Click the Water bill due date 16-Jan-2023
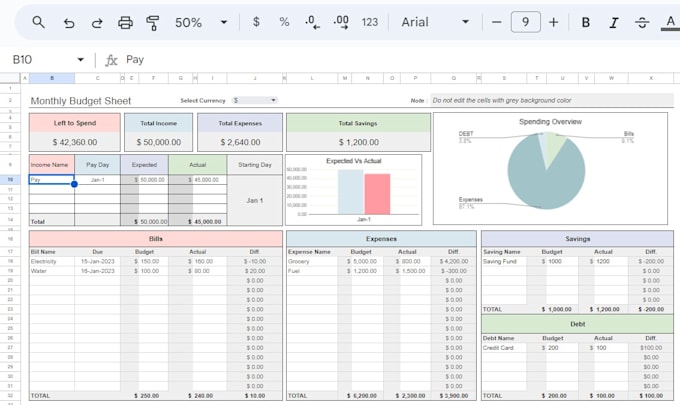The height and width of the screenshot is (405, 680). point(98,271)
